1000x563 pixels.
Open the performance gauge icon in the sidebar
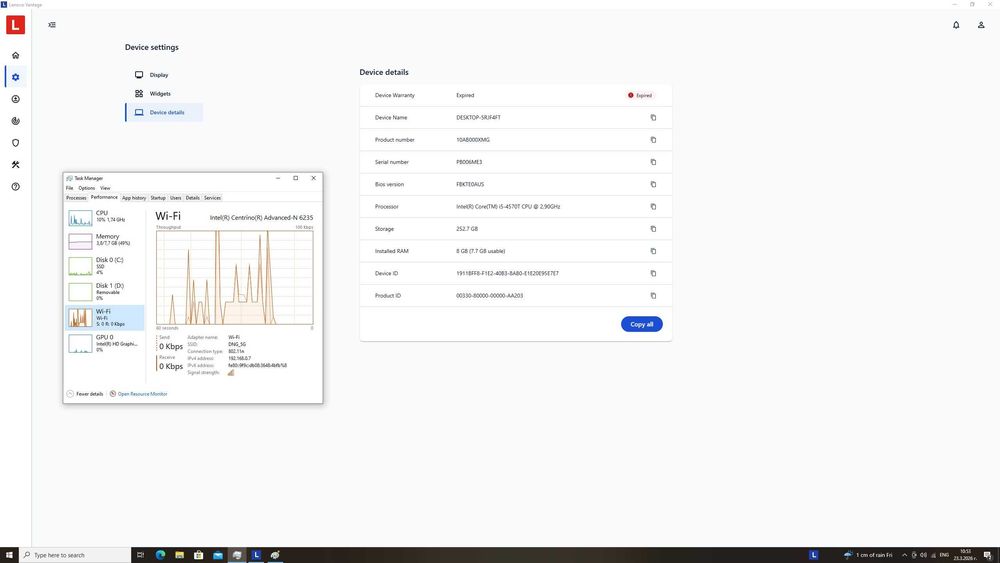tap(15, 121)
